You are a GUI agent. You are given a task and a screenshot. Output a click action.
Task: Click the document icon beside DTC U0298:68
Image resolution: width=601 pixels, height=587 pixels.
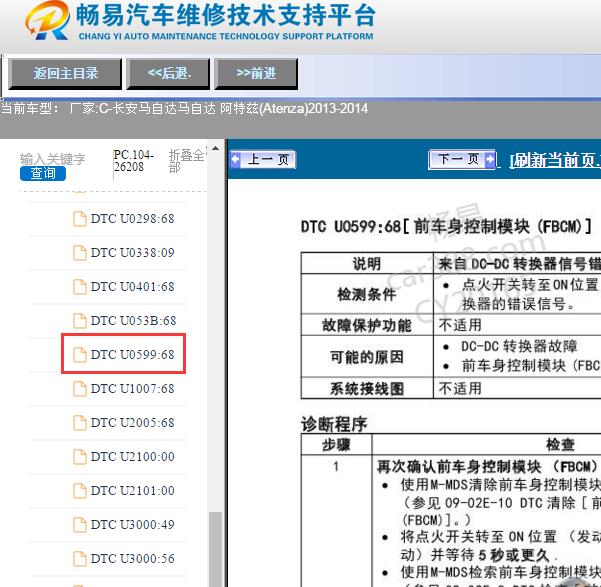pyautogui.click(x=80, y=219)
